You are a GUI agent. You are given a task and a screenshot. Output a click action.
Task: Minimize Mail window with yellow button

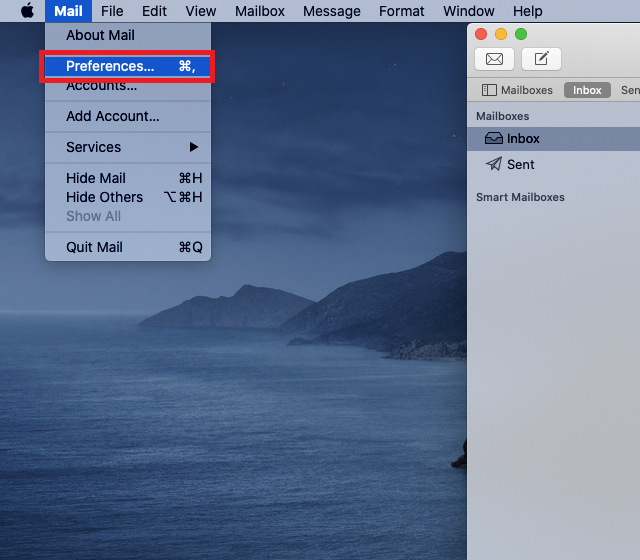501,34
